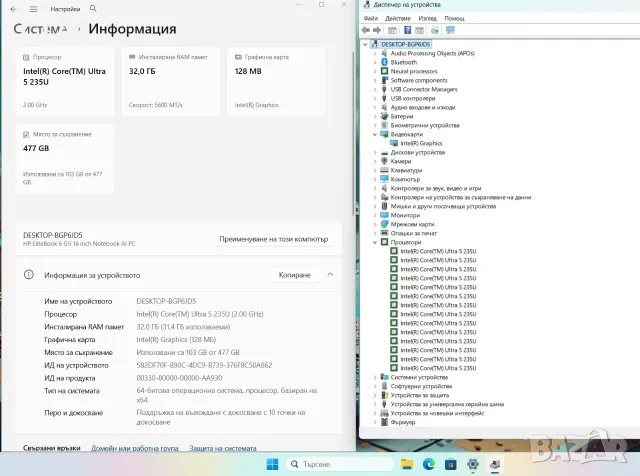The width and height of the screenshot is (640, 476).
Task: Select Софтуерни устройства tree item
Action: click(421, 386)
